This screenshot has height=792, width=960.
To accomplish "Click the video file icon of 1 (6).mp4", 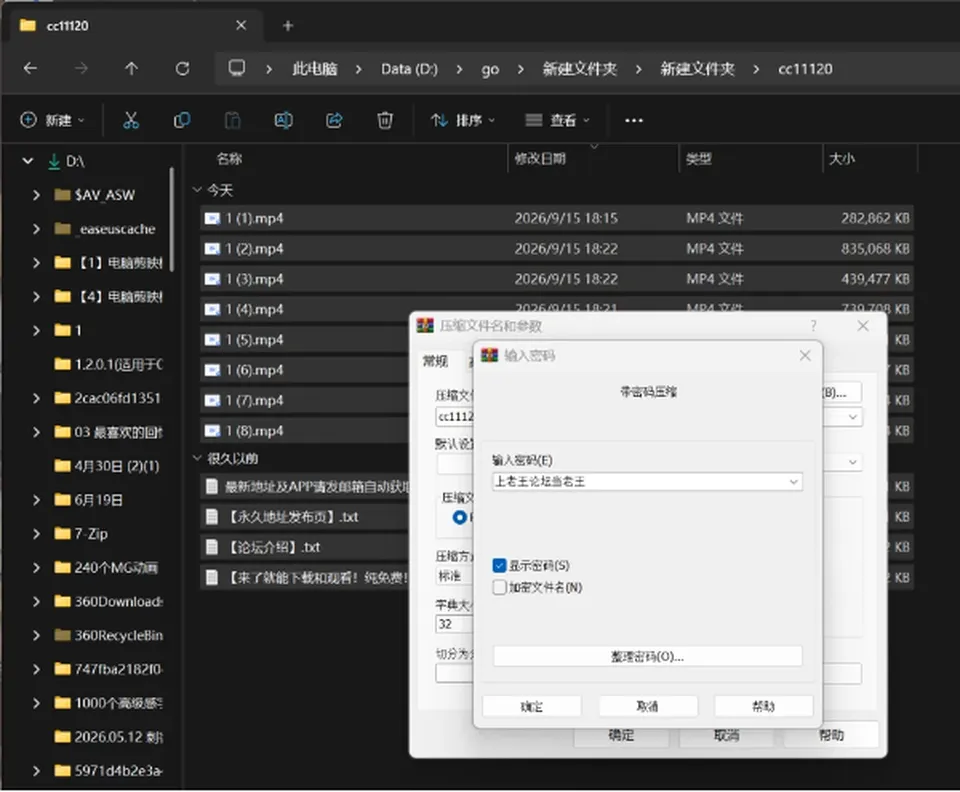I will click(212, 370).
